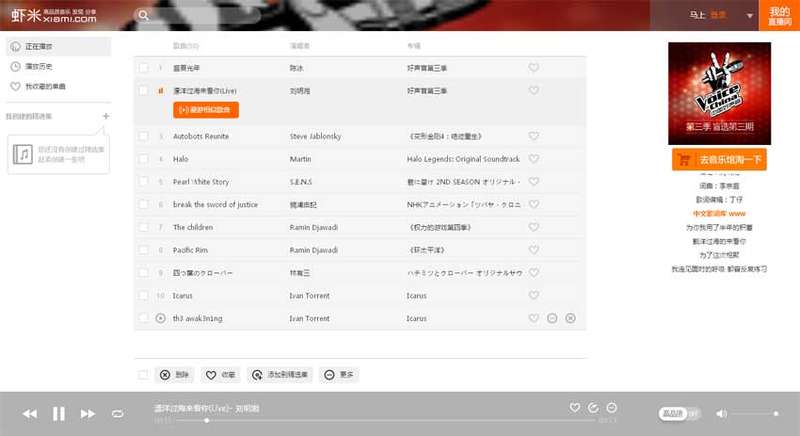This screenshot has height=436, width=800.
Task: Switch the high quality audio toggle
Action: point(679,413)
